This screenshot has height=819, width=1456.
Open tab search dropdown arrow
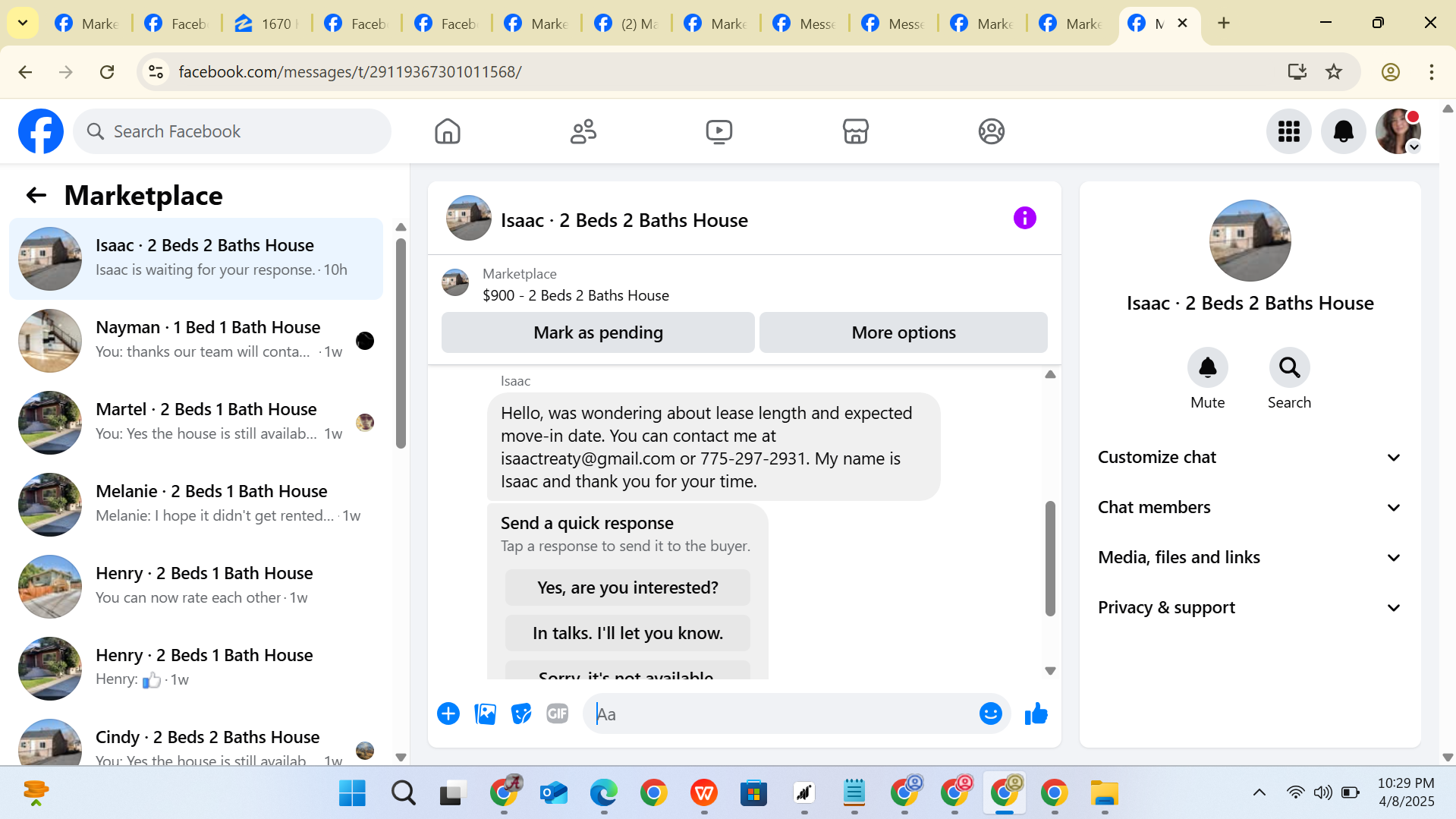(x=23, y=23)
